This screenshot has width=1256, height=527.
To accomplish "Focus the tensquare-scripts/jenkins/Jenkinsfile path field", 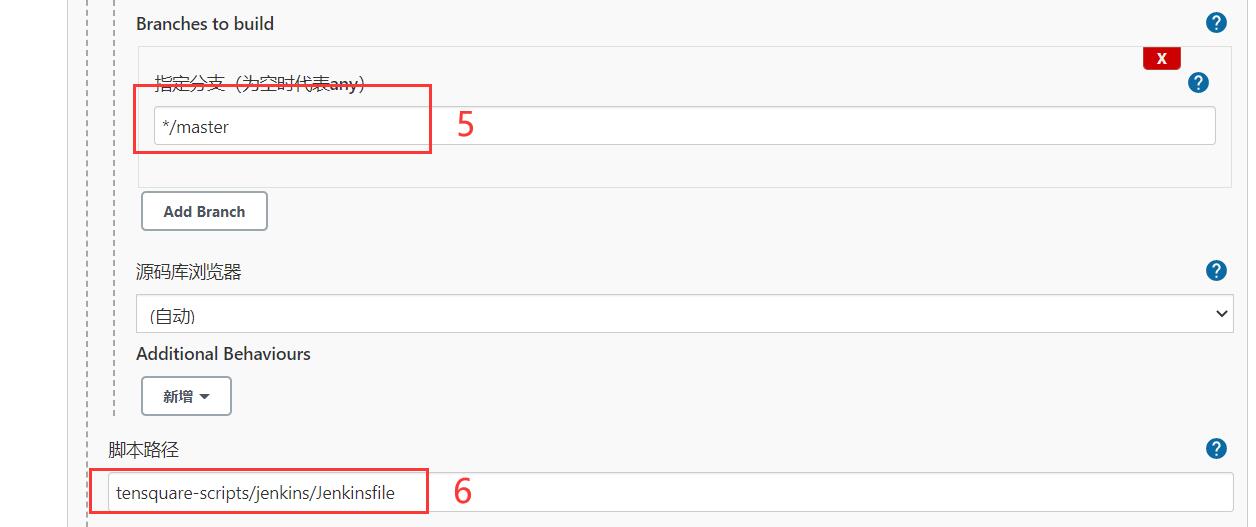I will coord(671,492).
